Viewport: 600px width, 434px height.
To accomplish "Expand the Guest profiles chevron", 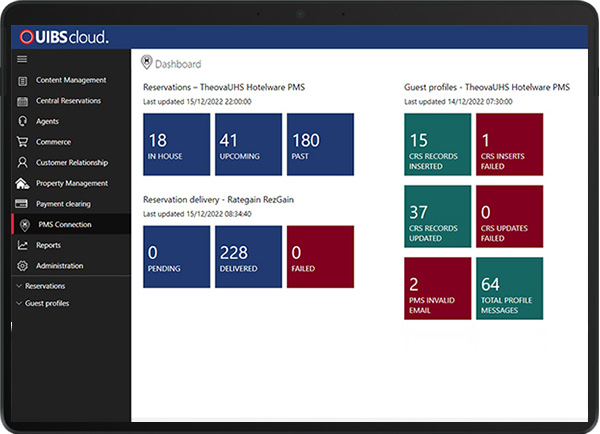I will (19, 303).
